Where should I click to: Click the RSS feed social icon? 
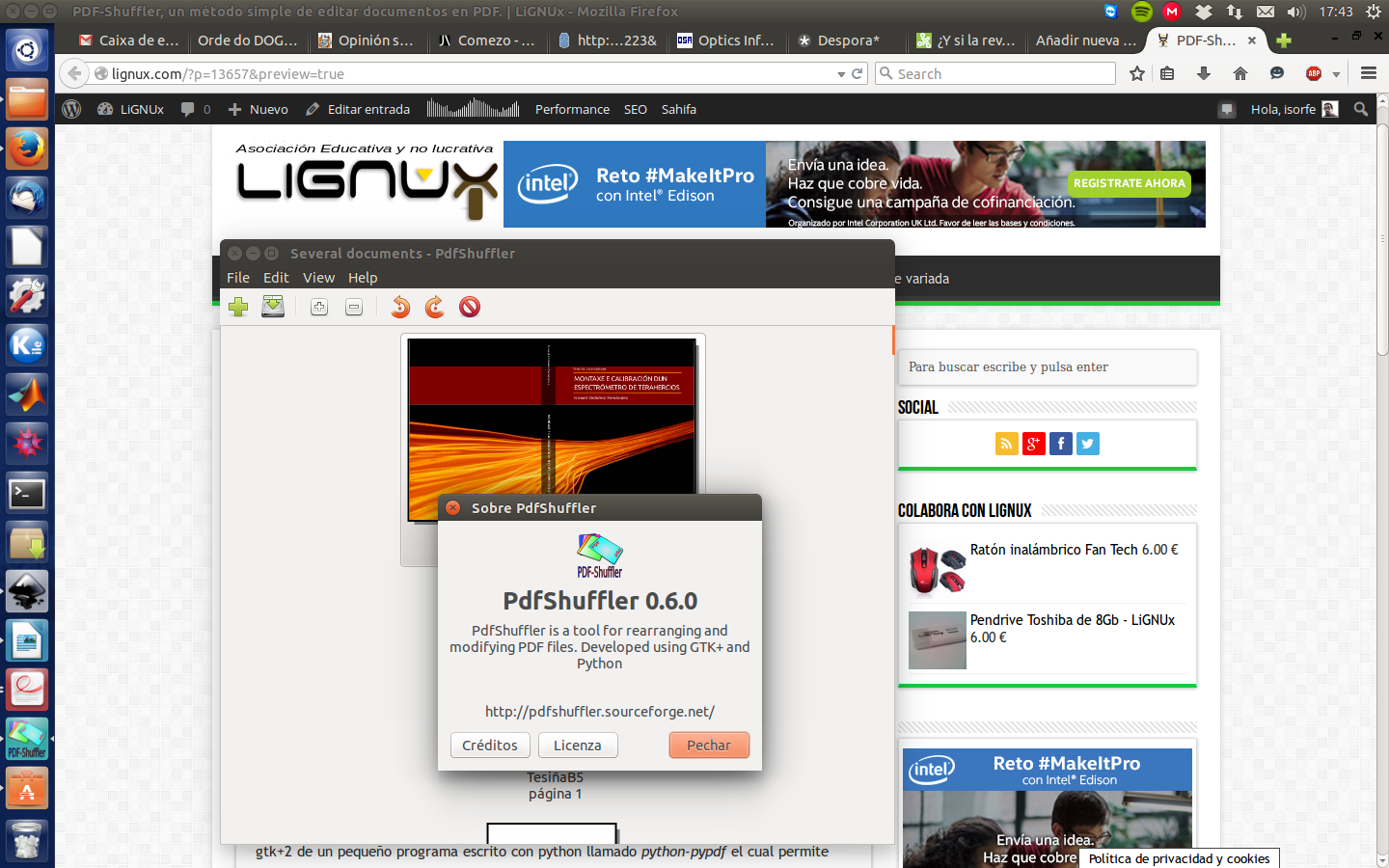pos(1007,444)
